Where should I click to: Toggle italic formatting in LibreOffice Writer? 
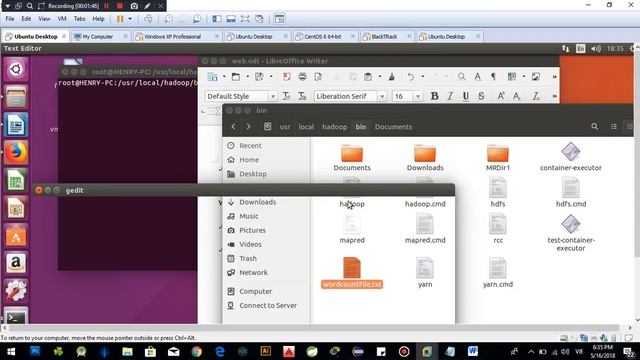450,96
